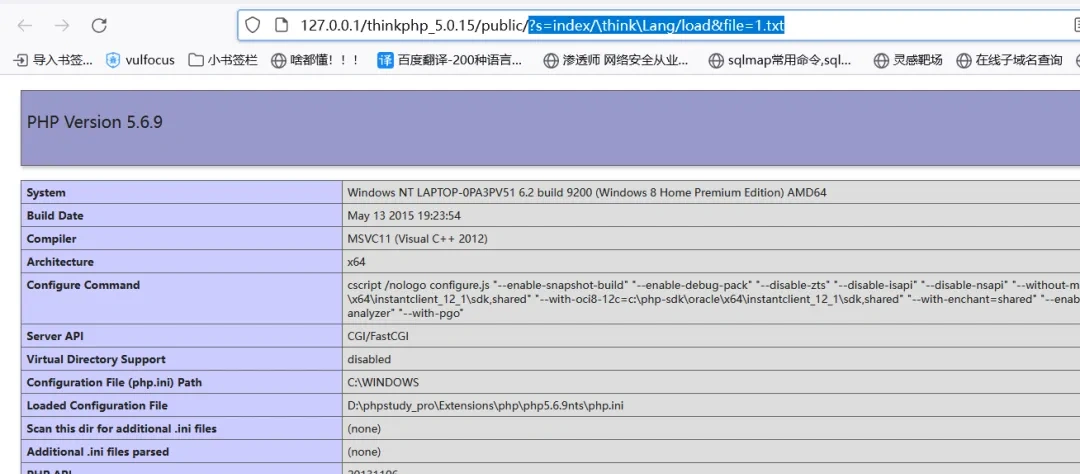Click the browser forward arrow

click(62, 26)
